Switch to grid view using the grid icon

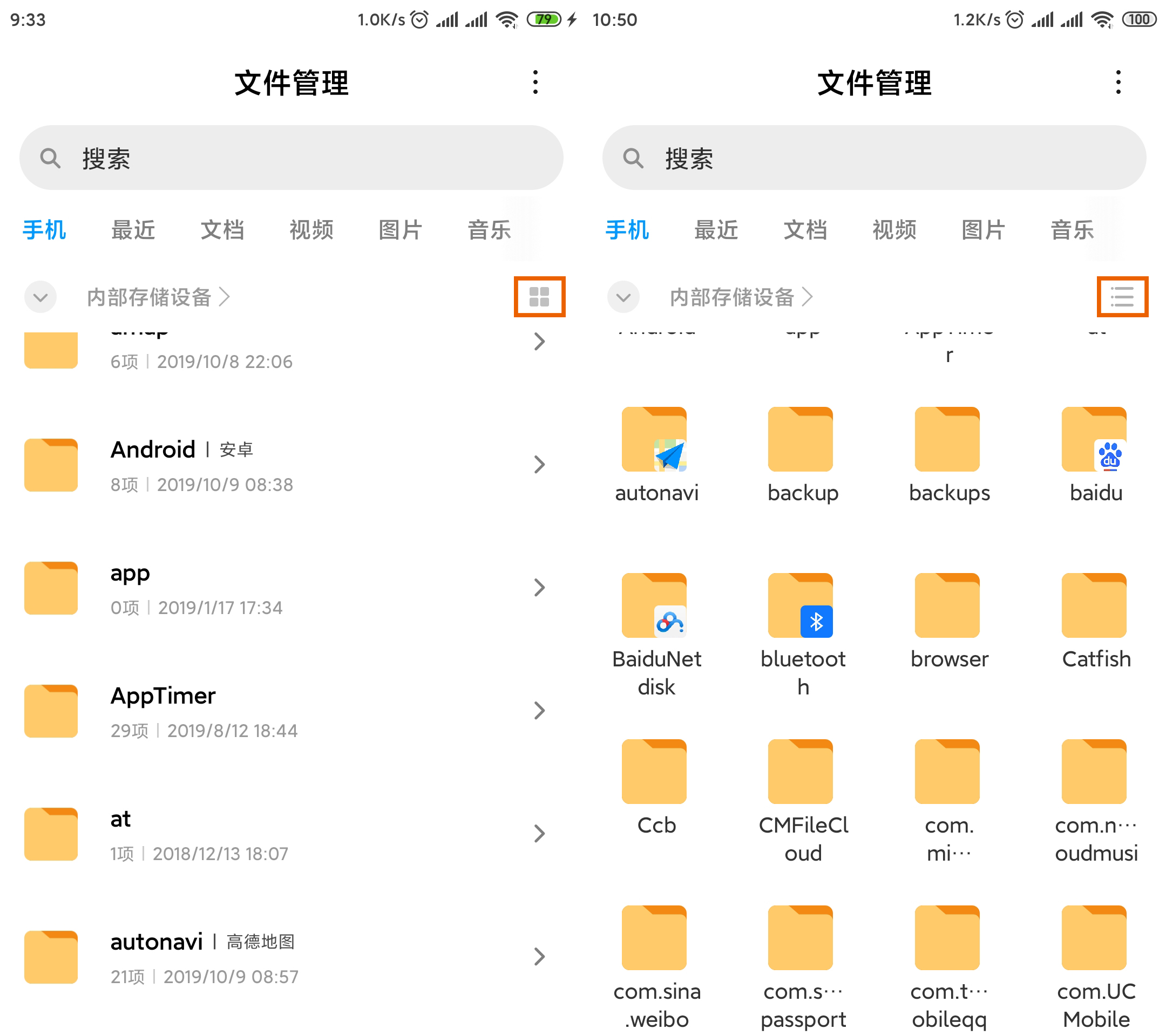tap(539, 296)
